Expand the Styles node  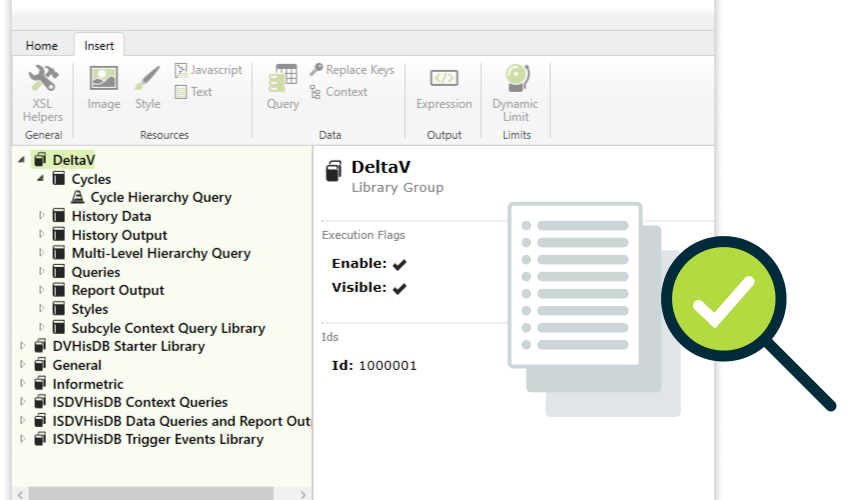point(42,308)
